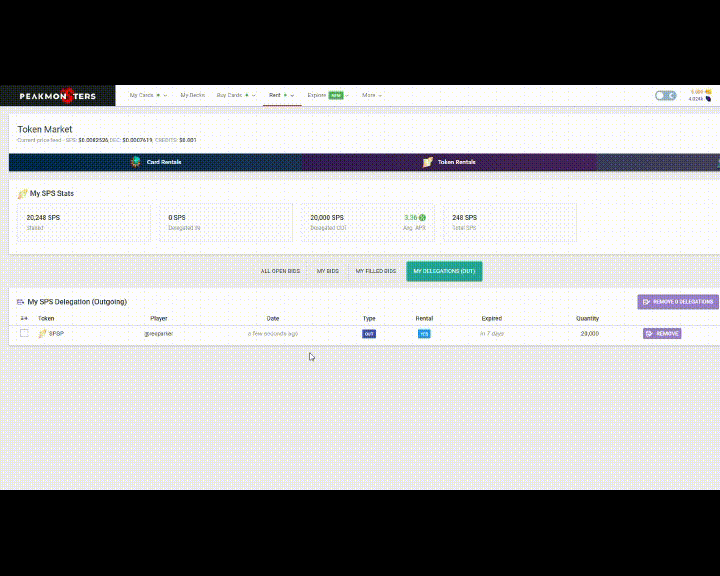The width and height of the screenshot is (720, 576).
Task: Sort by the Expired column header
Action: pos(492,318)
